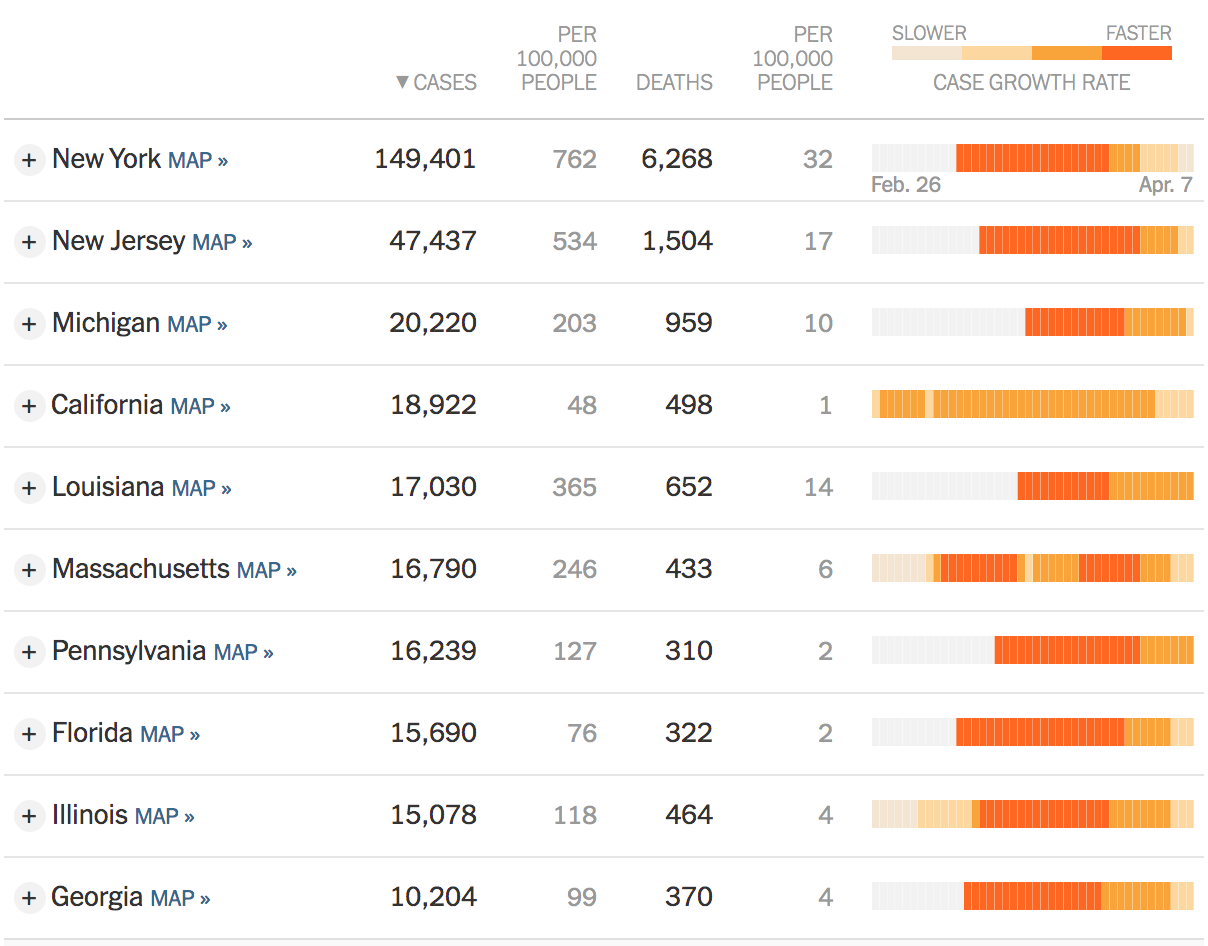The height and width of the screenshot is (946, 1208).
Task: Click the darkest FASTER legend swatch
Action: click(1136, 53)
